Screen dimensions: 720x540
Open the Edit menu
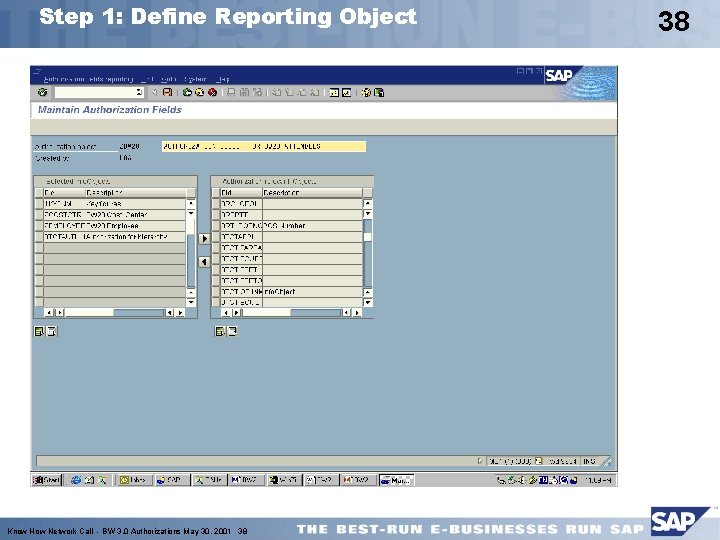pos(147,79)
